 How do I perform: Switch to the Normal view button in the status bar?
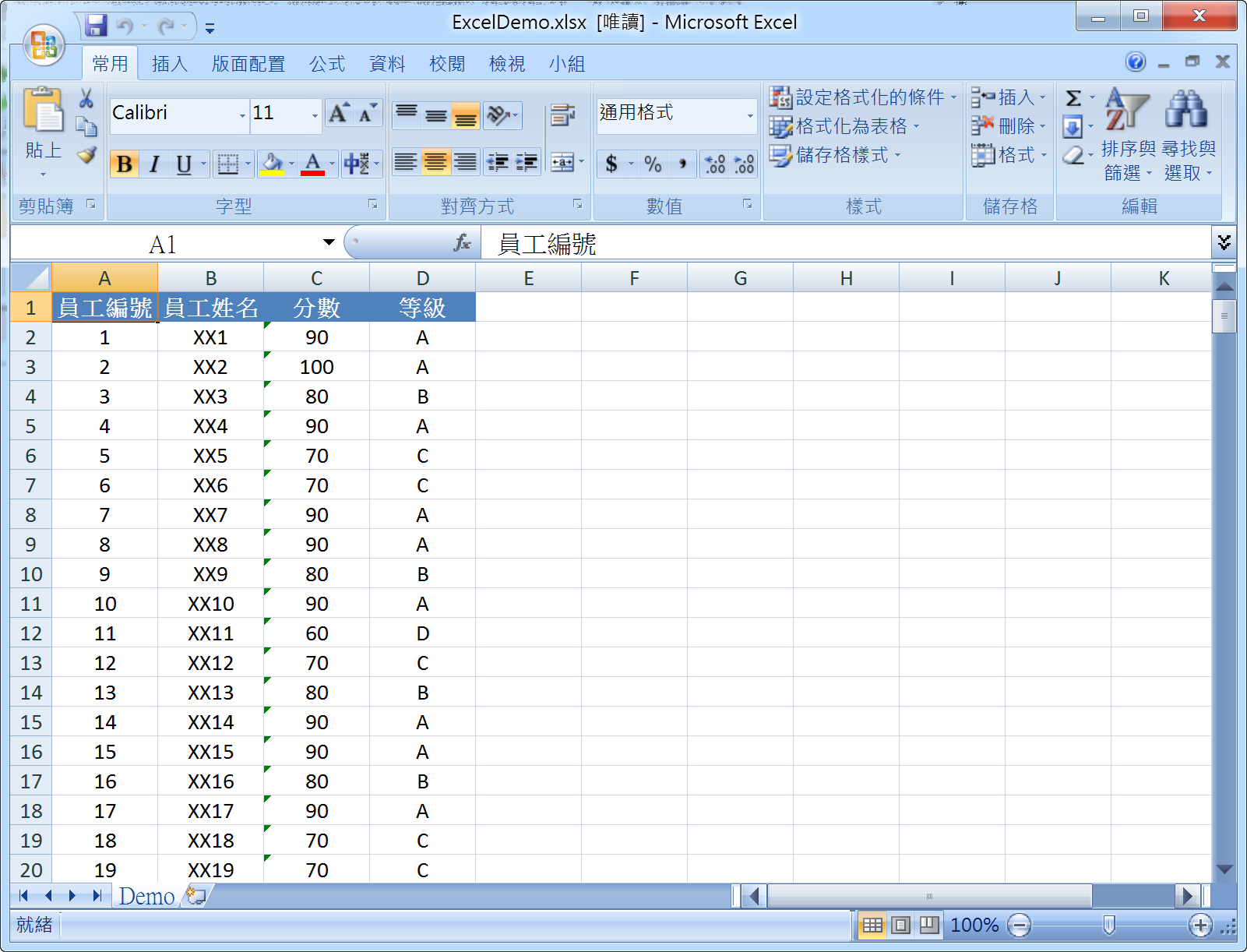coord(872,925)
